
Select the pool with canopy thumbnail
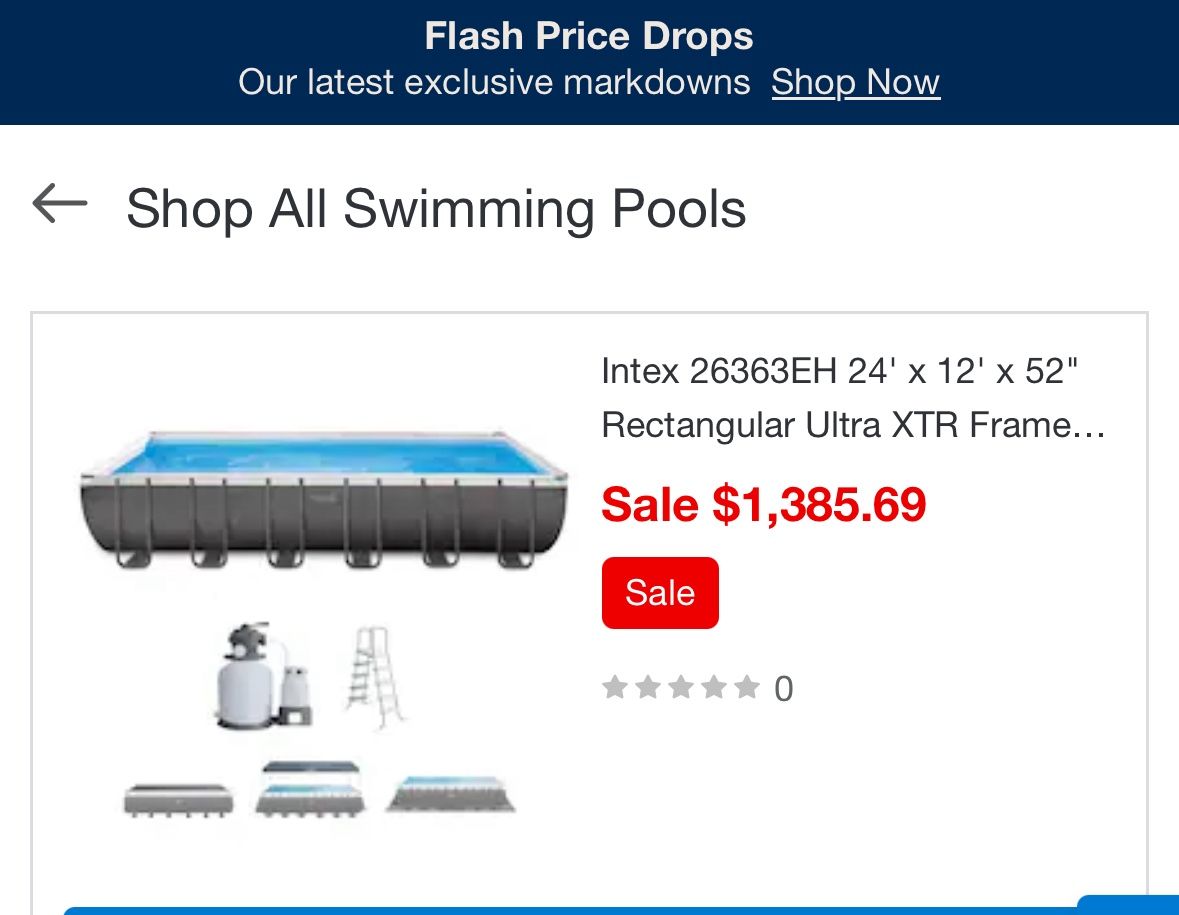(310, 789)
